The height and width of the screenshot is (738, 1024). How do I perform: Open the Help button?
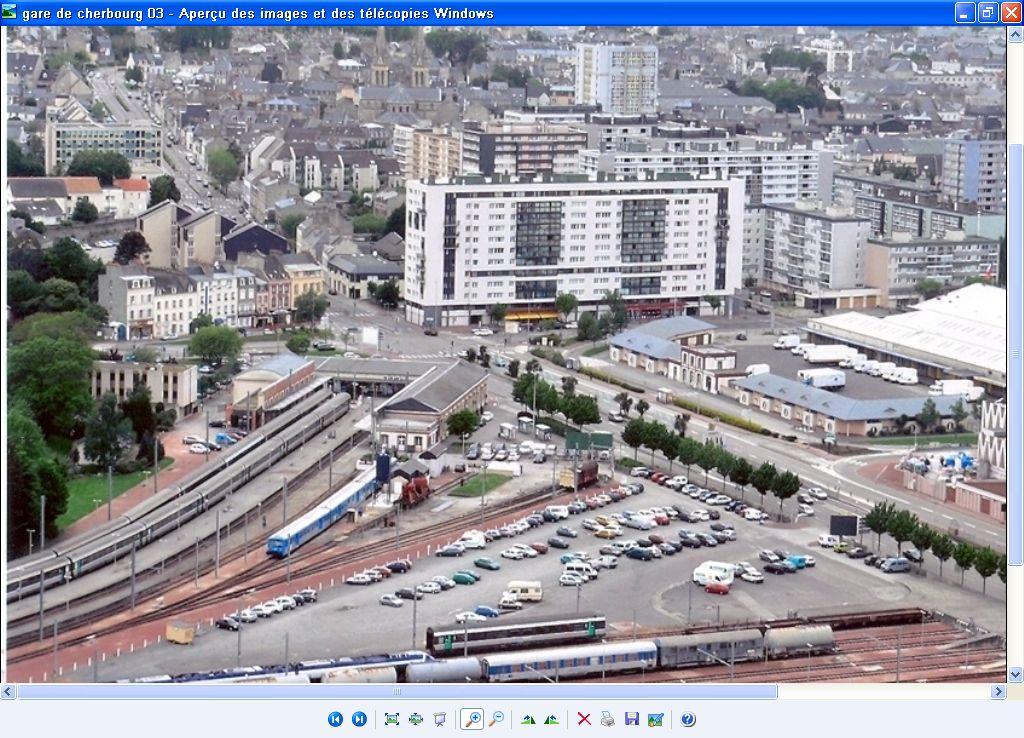(x=688, y=719)
